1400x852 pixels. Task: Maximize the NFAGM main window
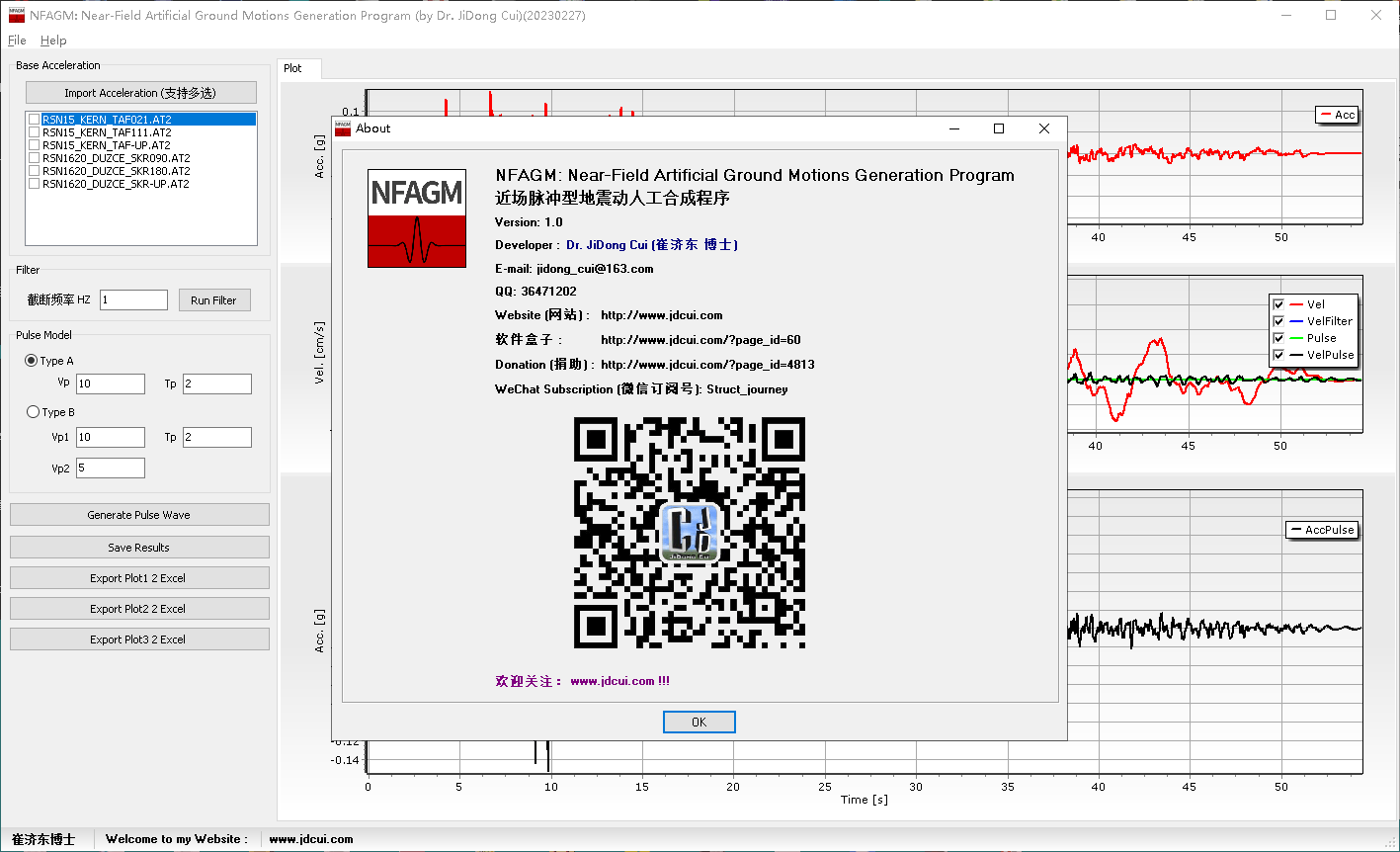pos(1331,15)
